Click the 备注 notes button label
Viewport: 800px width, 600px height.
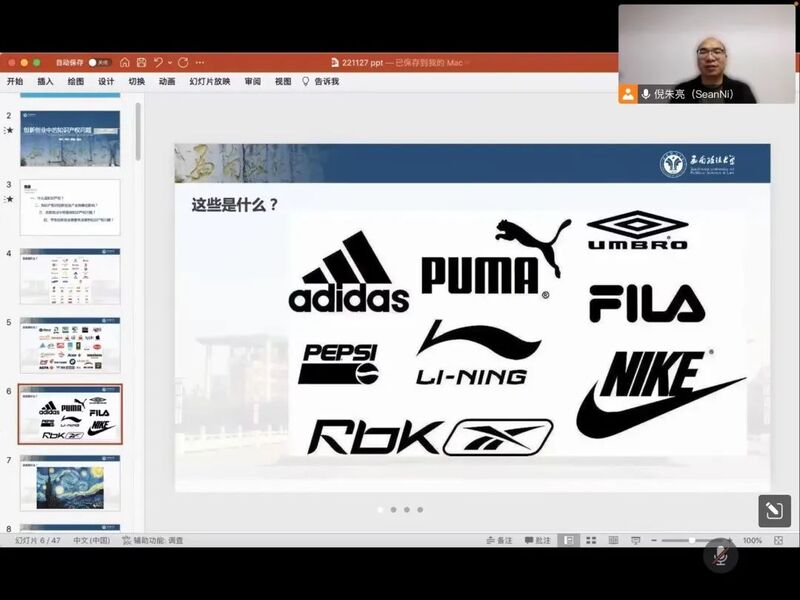pos(505,540)
